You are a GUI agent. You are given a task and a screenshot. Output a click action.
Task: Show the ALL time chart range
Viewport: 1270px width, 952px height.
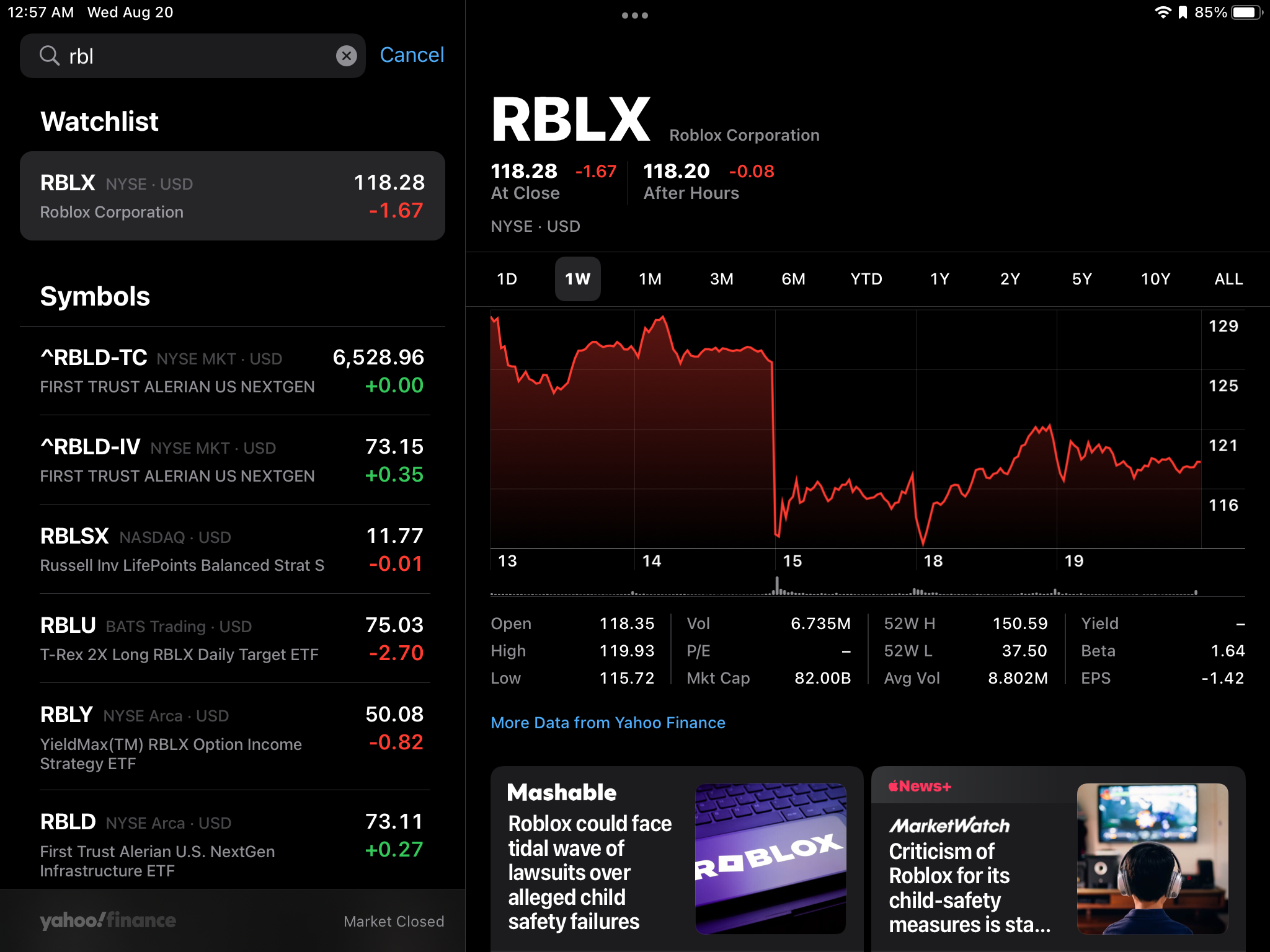coord(1228,279)
